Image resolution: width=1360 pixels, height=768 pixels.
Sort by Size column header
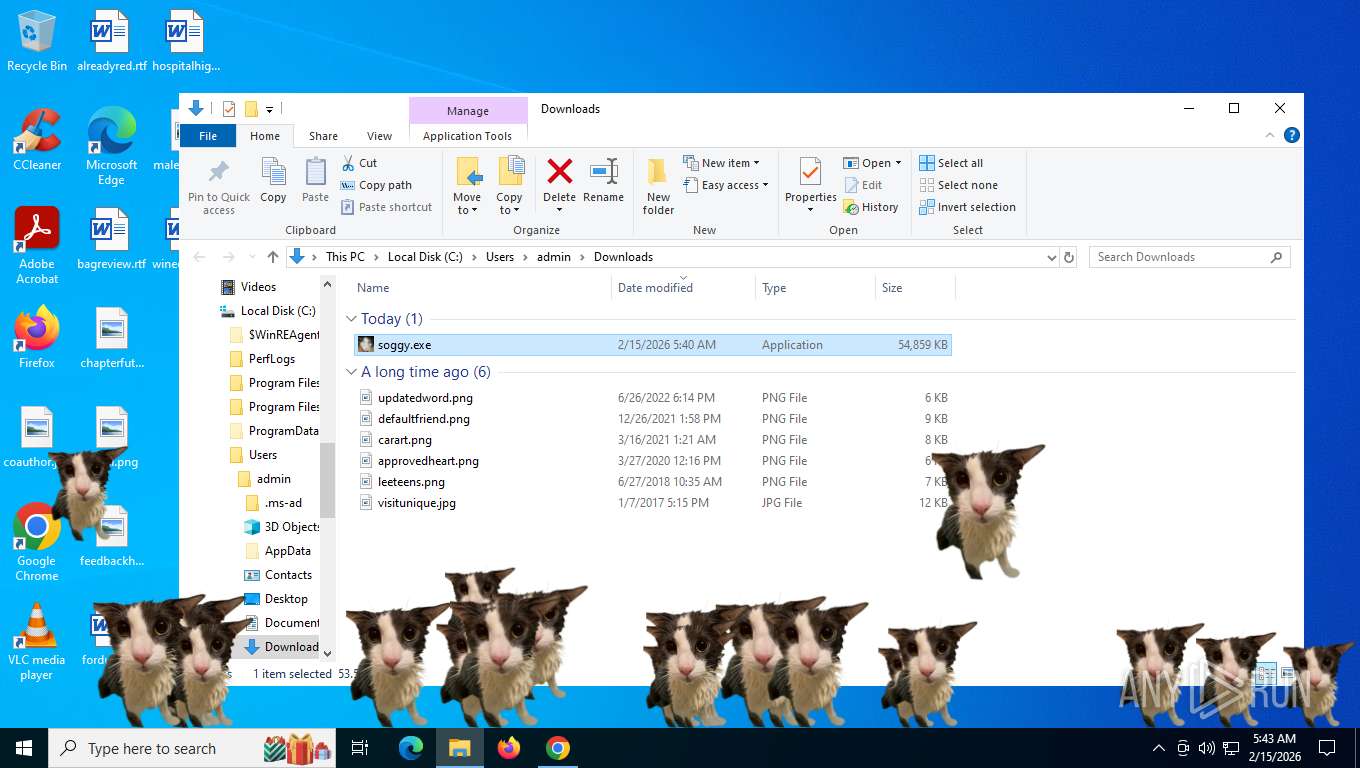tap(915, 288)
